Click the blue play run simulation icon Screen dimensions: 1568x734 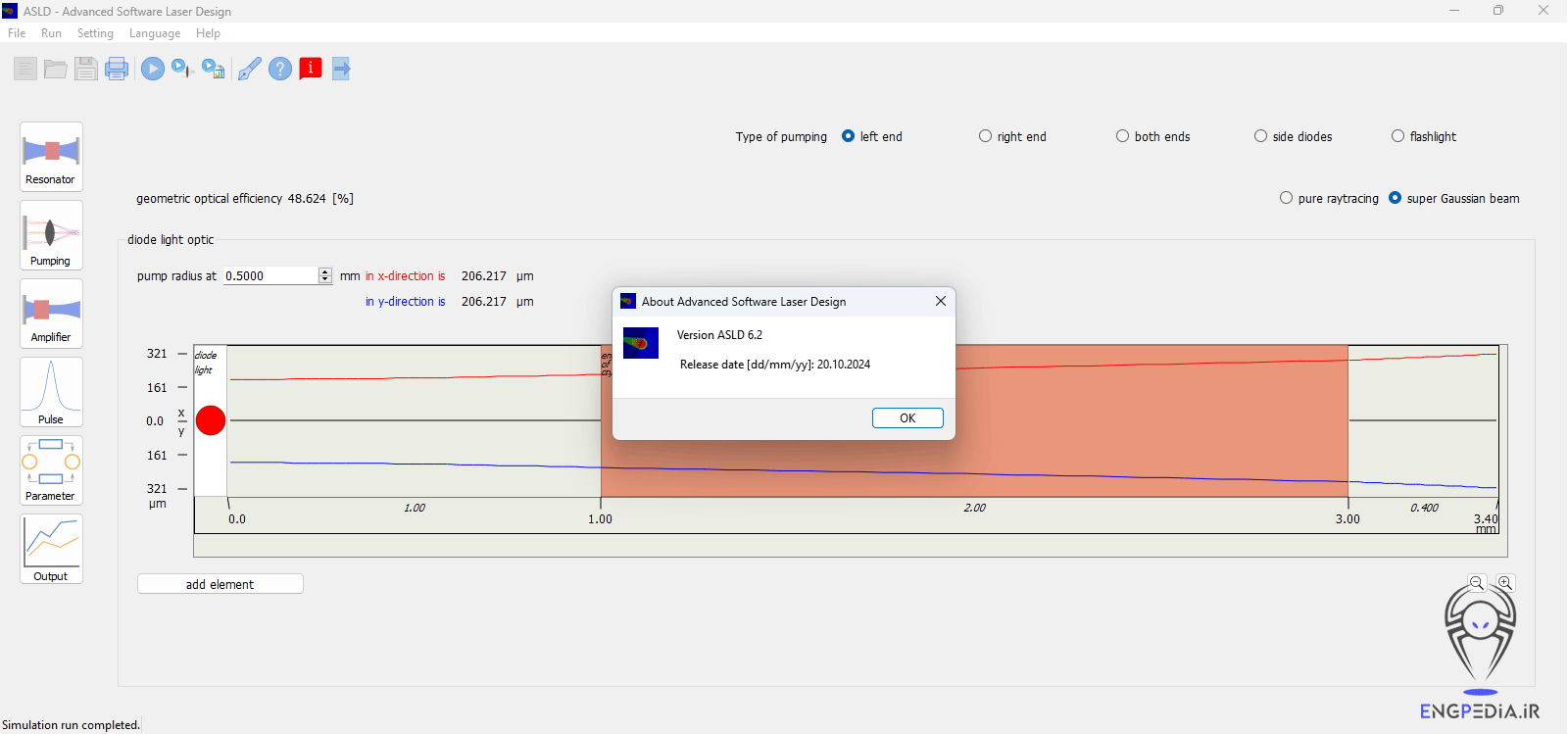[x=152, y=69]
